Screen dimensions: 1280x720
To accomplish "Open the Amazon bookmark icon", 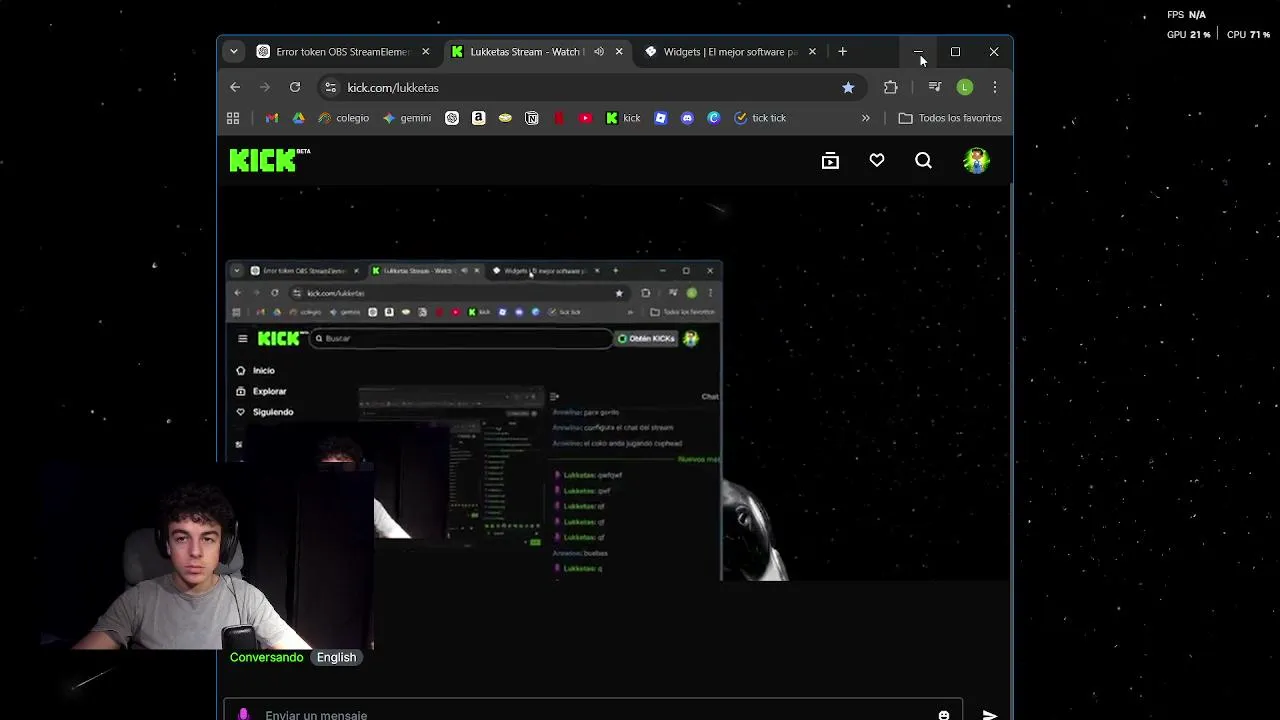I will click(x=478, y=118).
